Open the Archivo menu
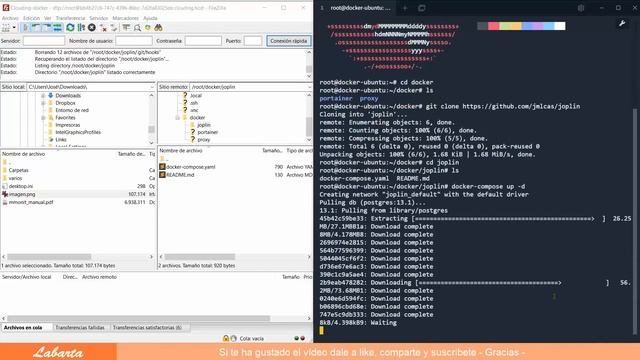The image size is (640, 360). 10,18
